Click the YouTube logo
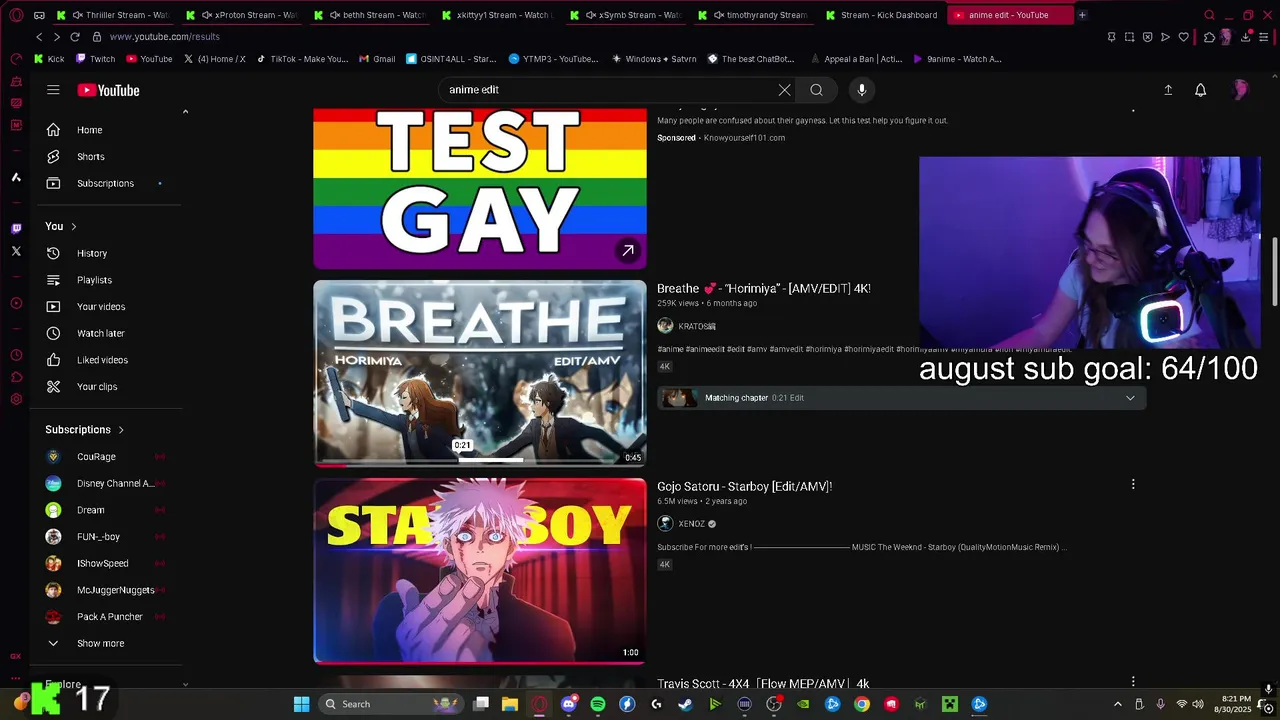The height and width of the screenshot is (720, 1280). (x=108, y=90)
